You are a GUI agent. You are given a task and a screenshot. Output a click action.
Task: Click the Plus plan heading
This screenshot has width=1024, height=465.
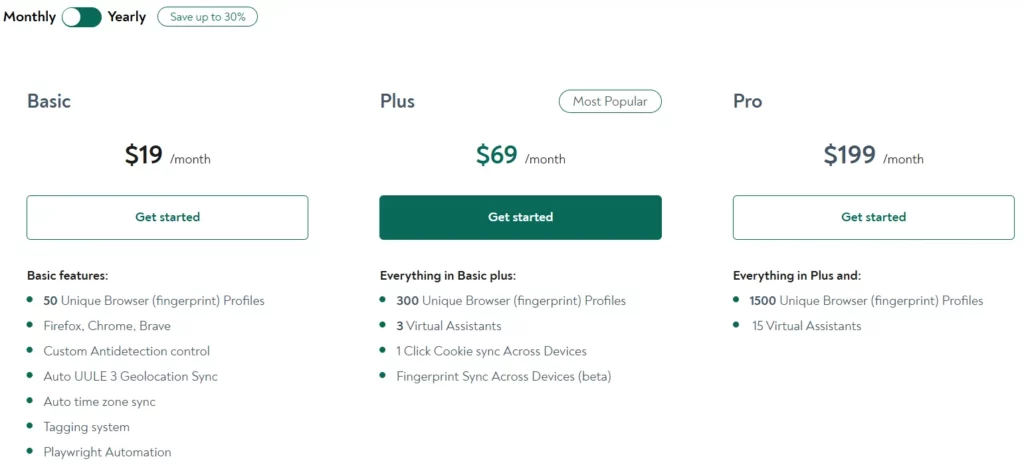pyautogui.click(x=397, y=101)
